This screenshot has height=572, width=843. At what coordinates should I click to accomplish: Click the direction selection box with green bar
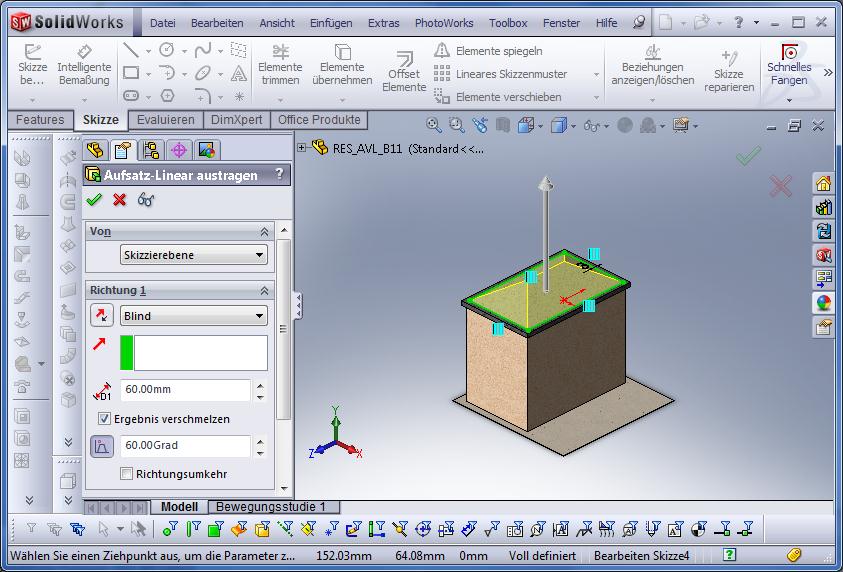[194, 353]
